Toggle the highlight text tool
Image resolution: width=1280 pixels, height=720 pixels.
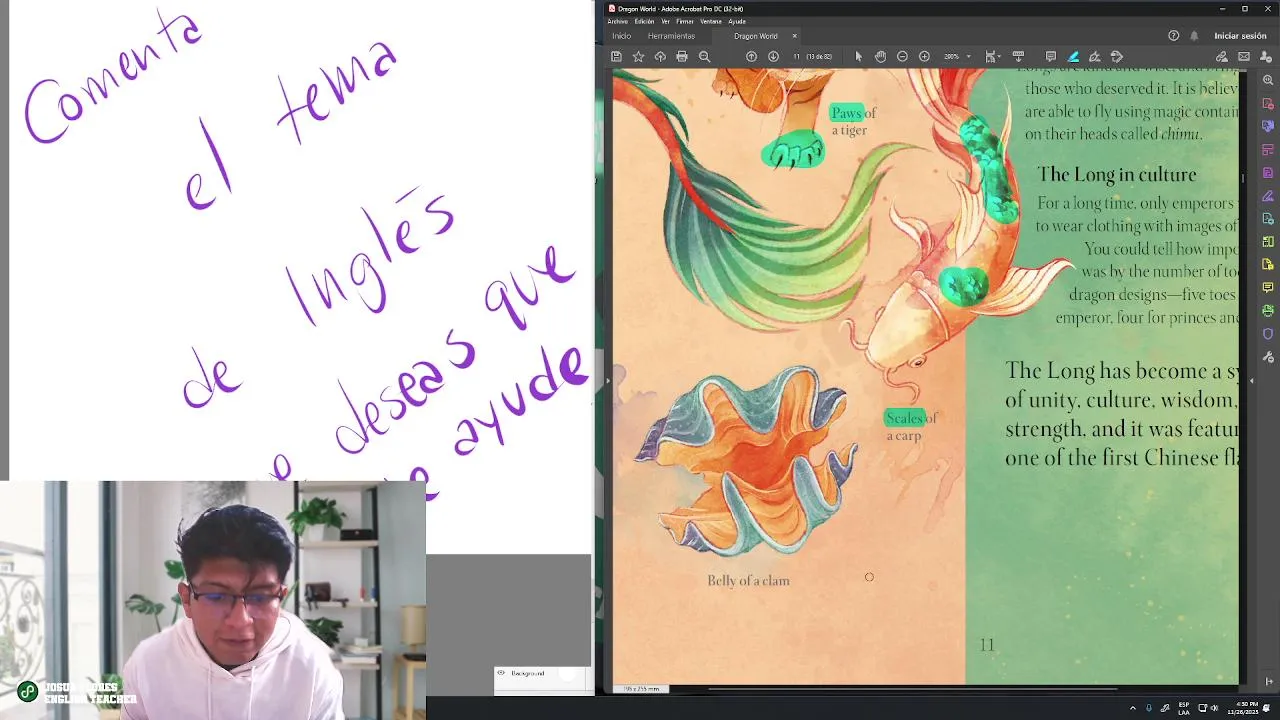(1073, 57)
